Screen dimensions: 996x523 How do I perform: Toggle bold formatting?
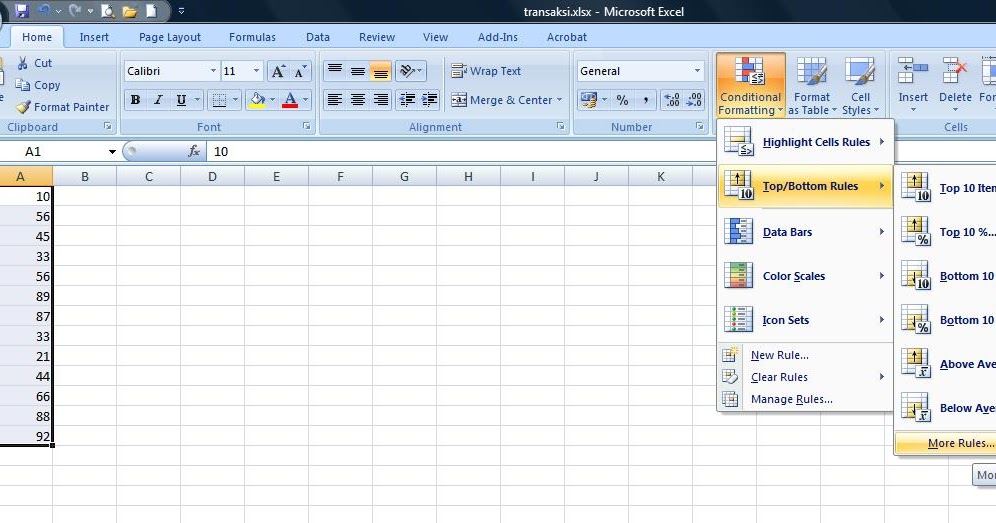tap(135, 100)
